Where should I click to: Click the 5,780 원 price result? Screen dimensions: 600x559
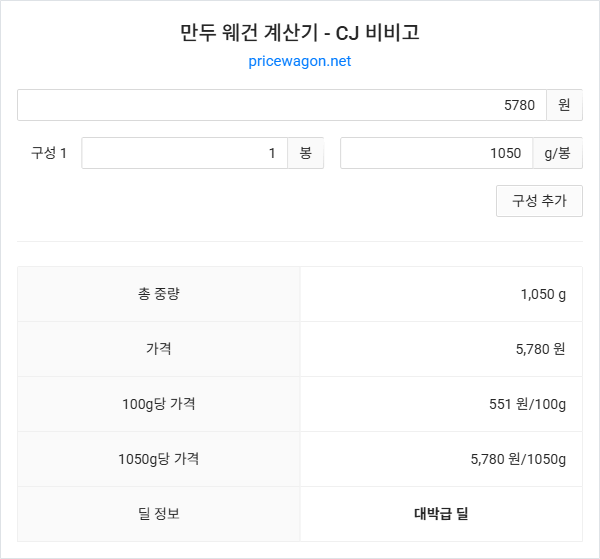pyautogui.click(x=540, y=349)
